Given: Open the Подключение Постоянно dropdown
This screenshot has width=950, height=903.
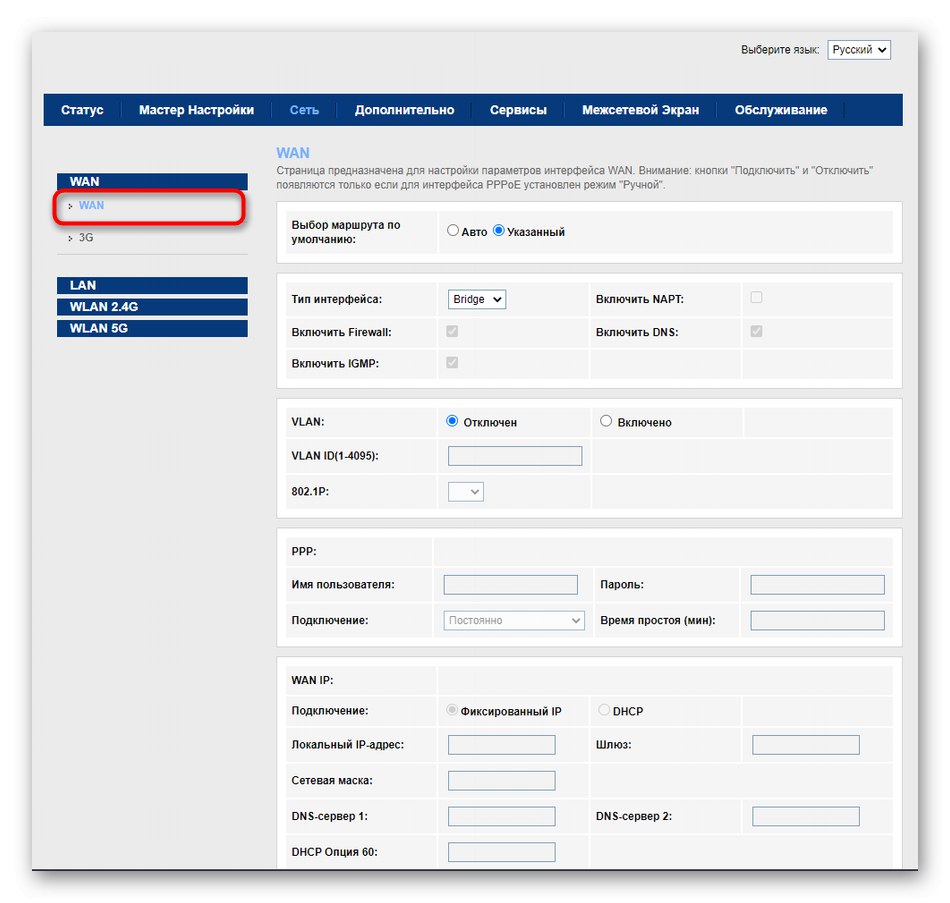Looking at the screenshot, I should (x=514, y=621).
